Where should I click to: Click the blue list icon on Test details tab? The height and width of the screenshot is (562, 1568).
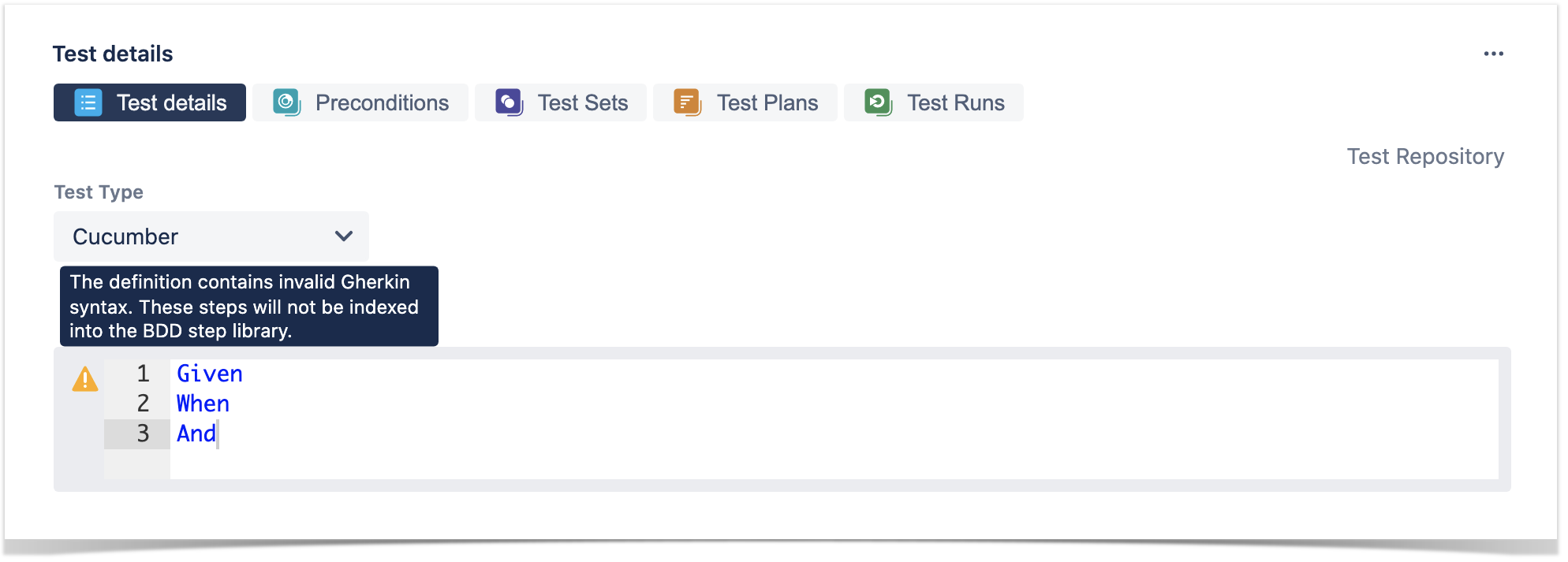(x=88, y=102)
